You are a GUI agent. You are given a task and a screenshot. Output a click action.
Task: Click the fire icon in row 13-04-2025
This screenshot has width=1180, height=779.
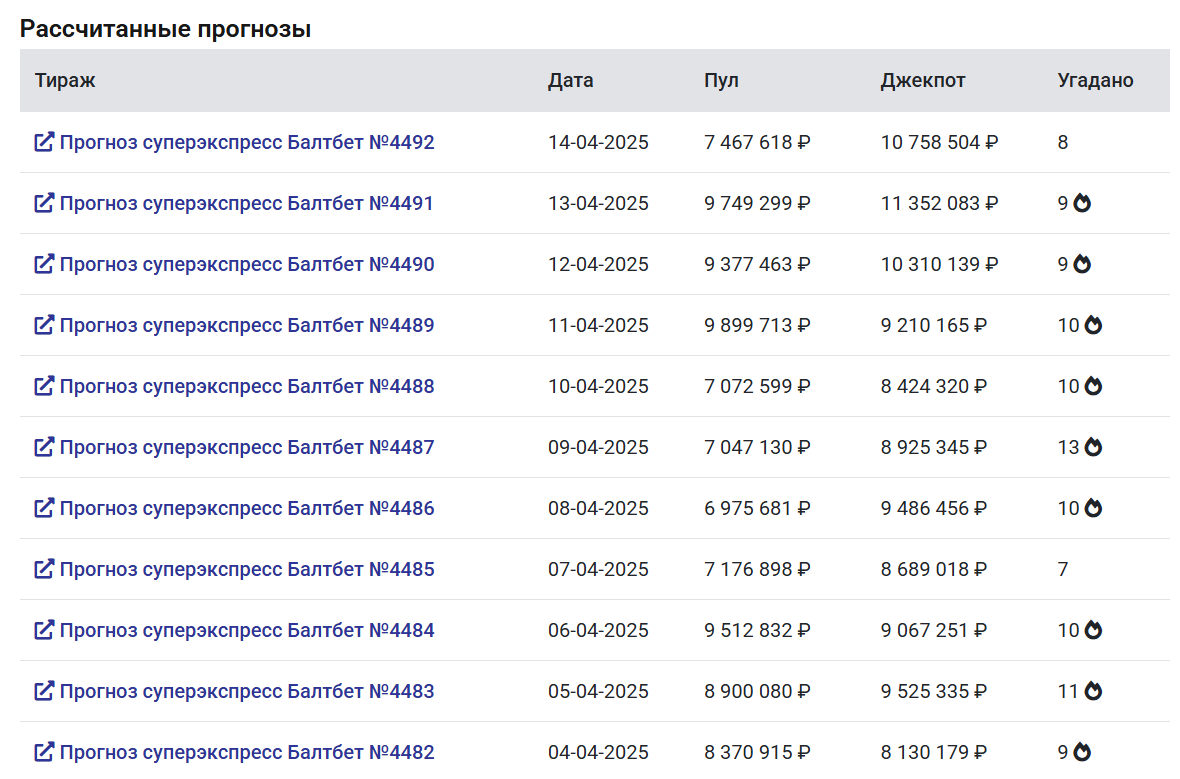[x=1082, y=203]
